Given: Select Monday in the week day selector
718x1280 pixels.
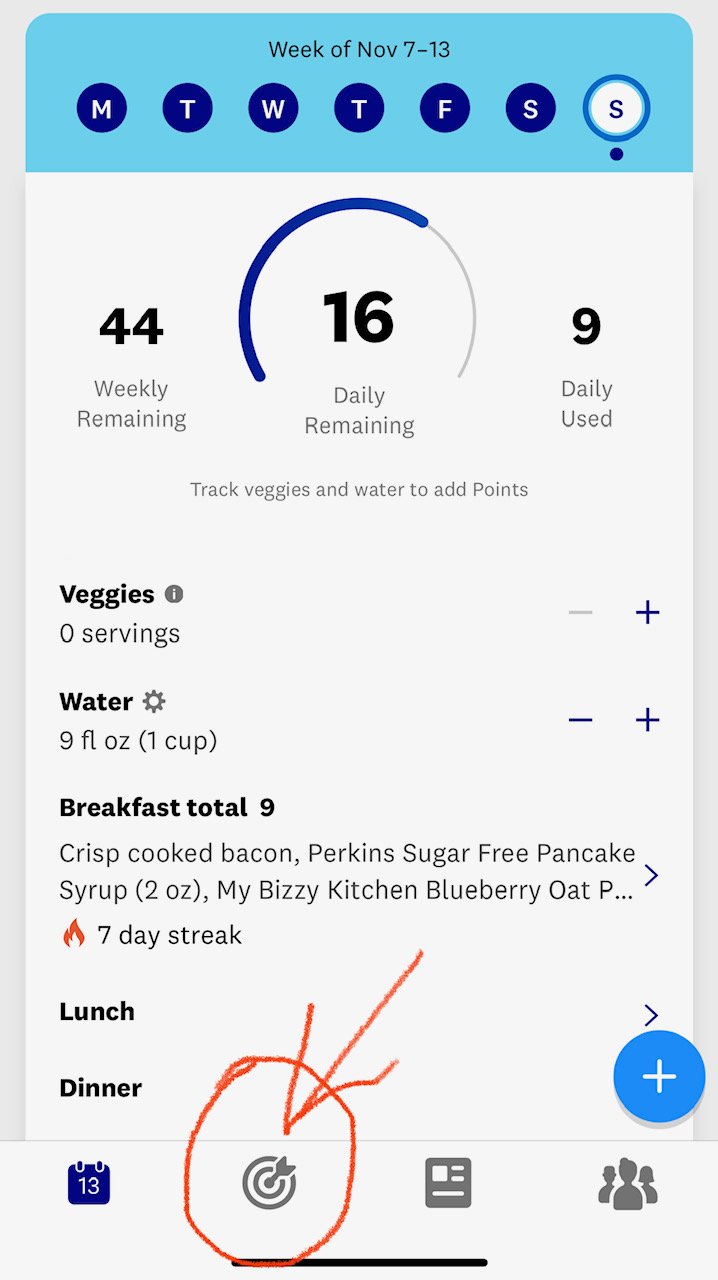Looking at the screenshot, I should 101,108.
